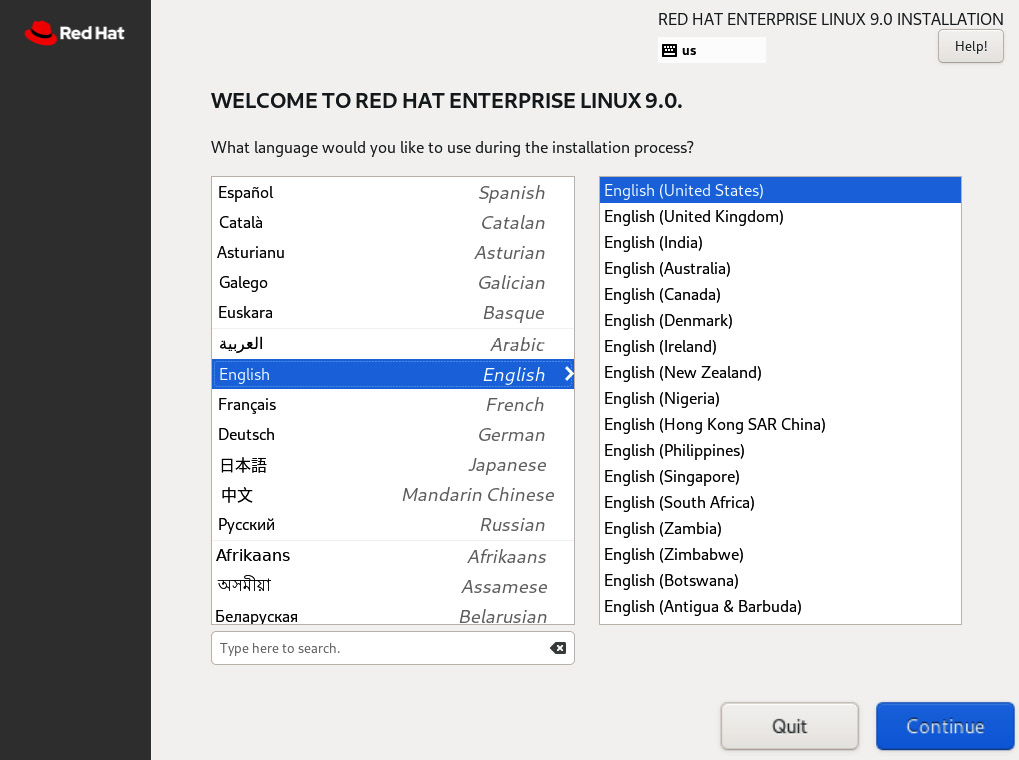Screen dimensions: 1019x760
Task: Pick English (Ireland) locale
Action: tap(780, 346)
